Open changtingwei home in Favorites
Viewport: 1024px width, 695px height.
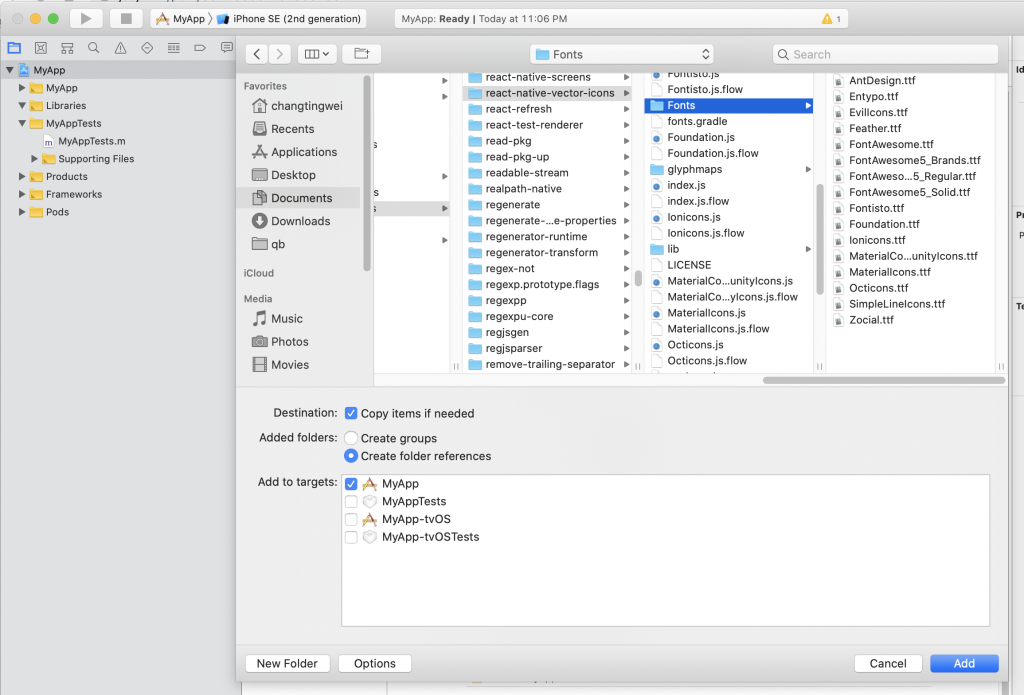click(297, 106)
